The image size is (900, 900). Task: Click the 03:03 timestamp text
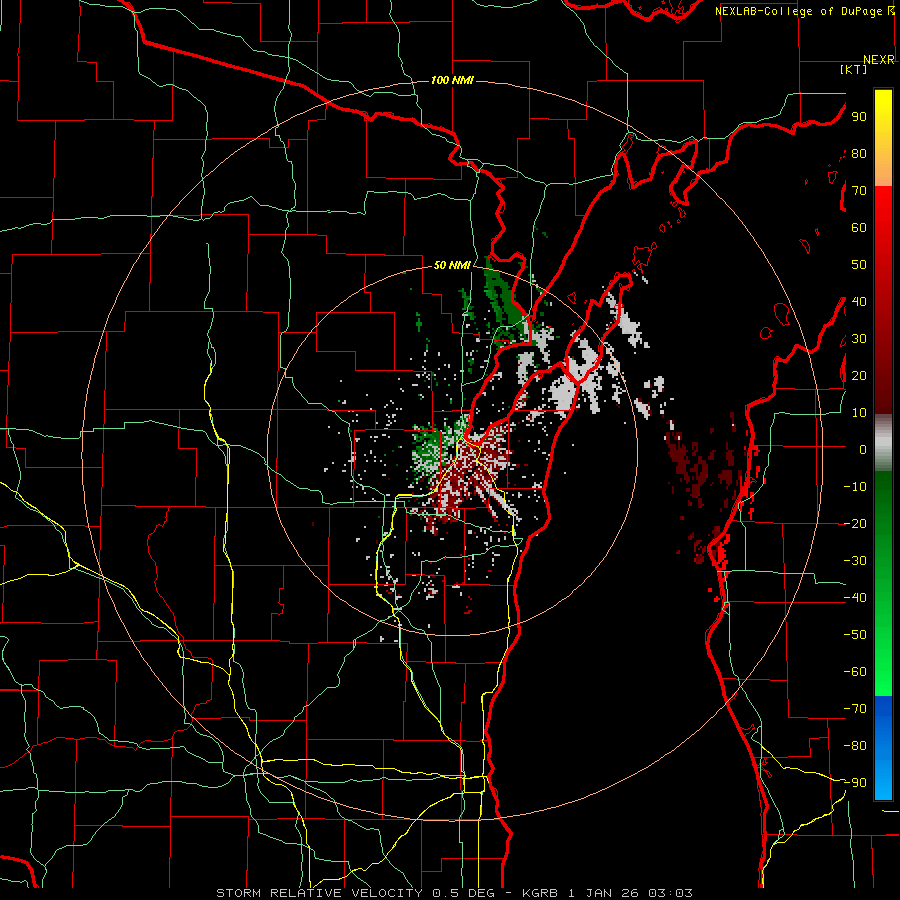point(670,893)
